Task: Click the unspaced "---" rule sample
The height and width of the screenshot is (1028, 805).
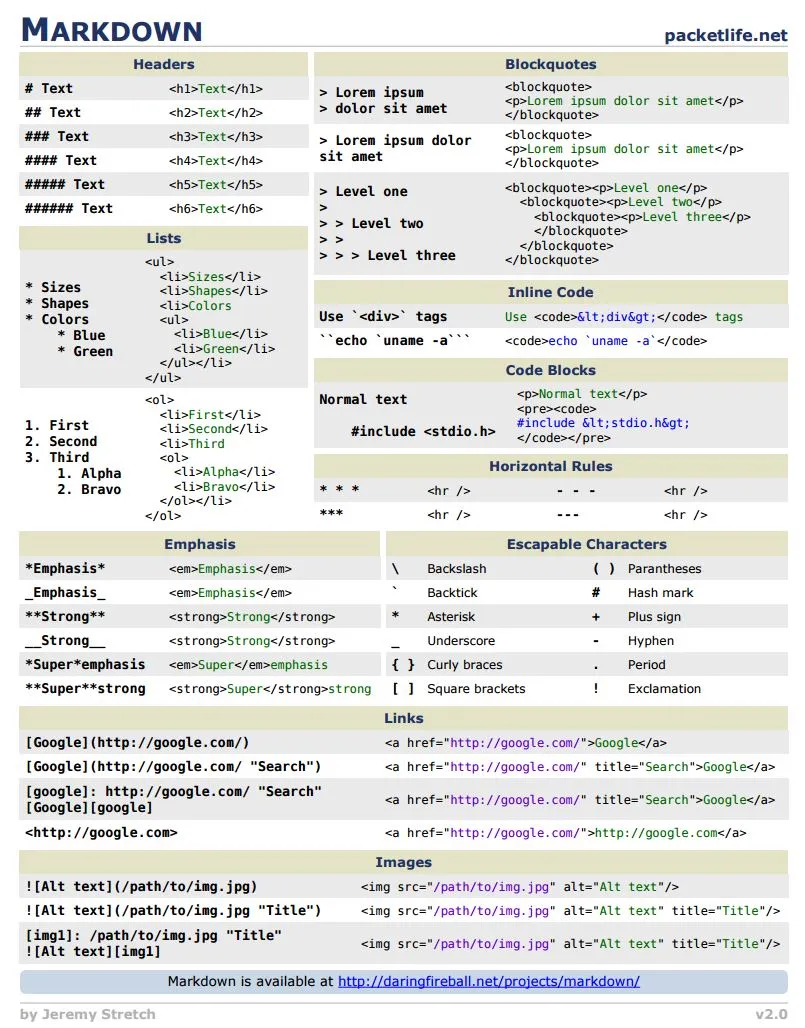Action: 568,515
